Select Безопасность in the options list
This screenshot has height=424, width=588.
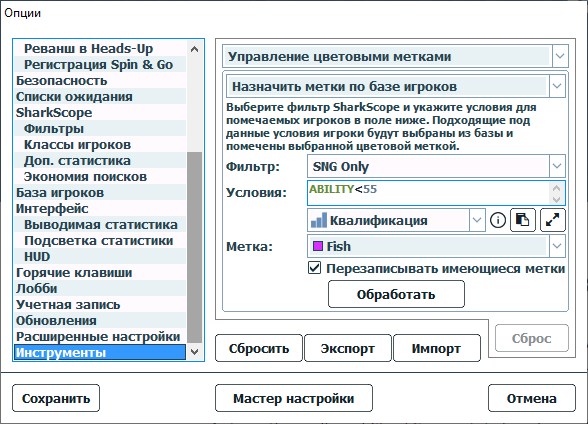coord(100,81)
